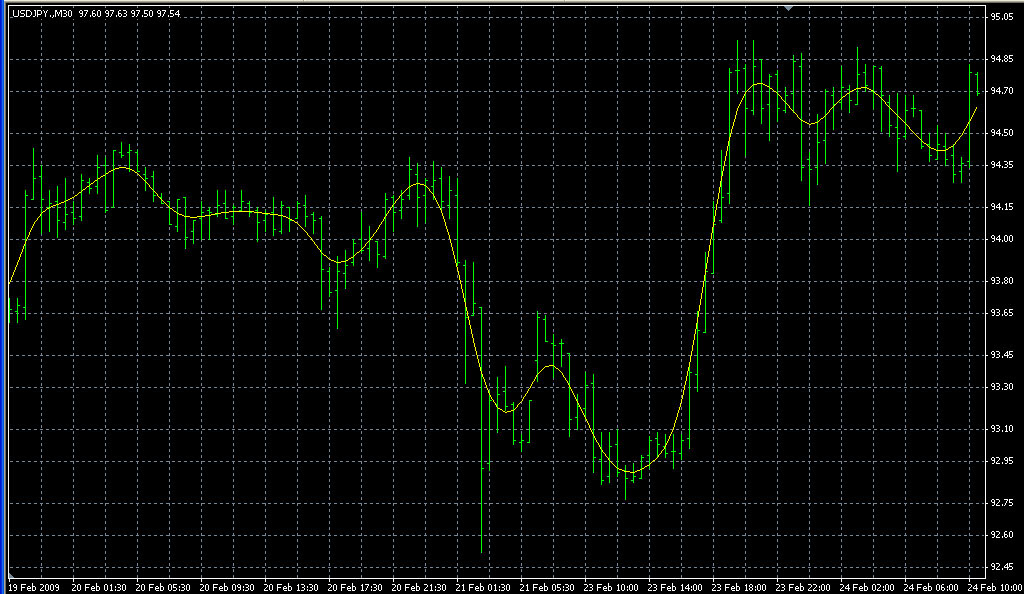Click the USDJPY,M30 chart title label
This screenshot has height=594, width=1024.
[x=42, y=13]
